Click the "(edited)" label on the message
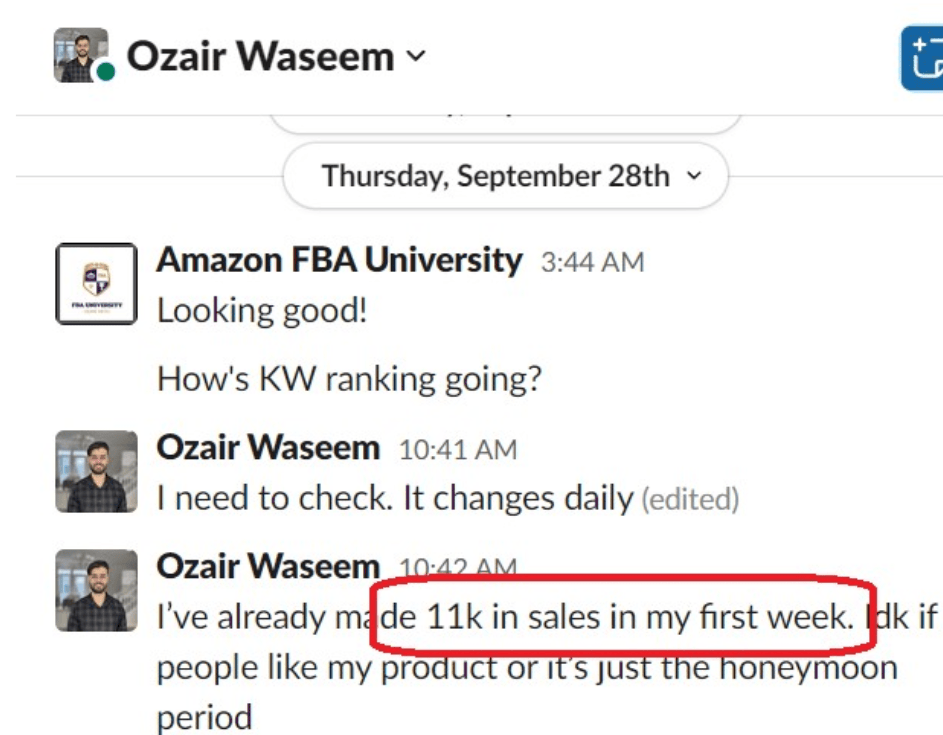The height and width of the screenshot is (735, 943). point(690,498)
